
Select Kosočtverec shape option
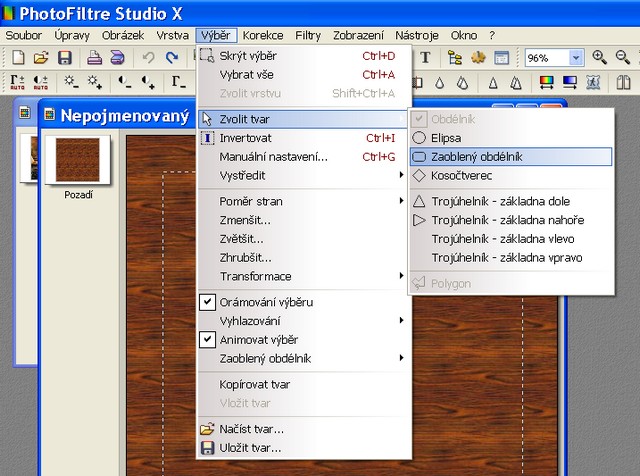pyautogui.click(x=511, y=176)
